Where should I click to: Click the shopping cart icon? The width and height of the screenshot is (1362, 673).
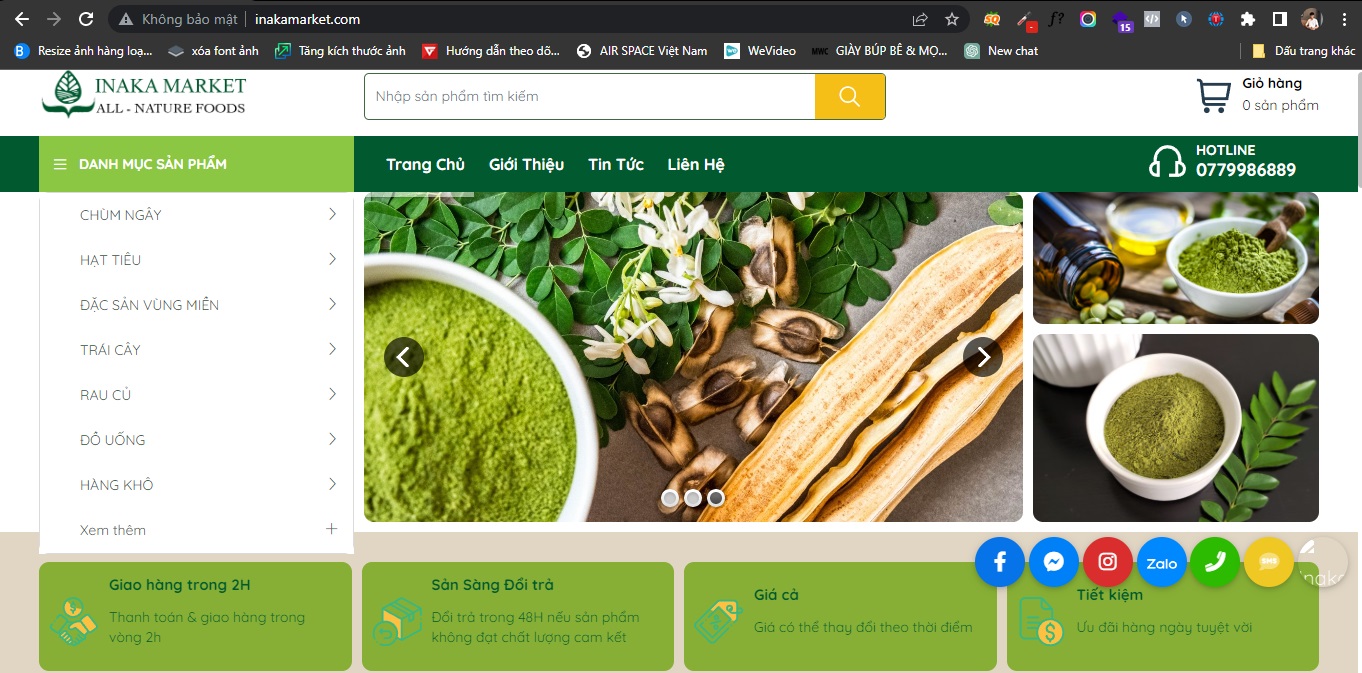coord(1213,95)
